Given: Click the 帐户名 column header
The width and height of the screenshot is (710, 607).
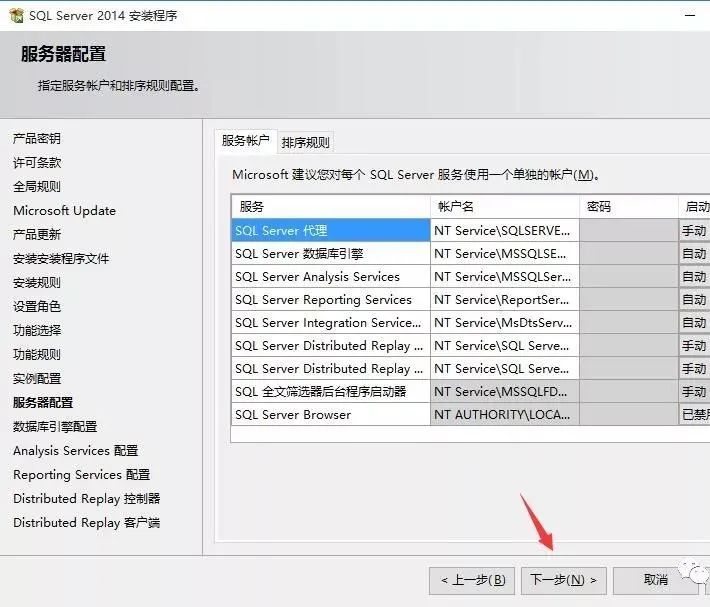Looking at the screenshot, I should 505,207.
